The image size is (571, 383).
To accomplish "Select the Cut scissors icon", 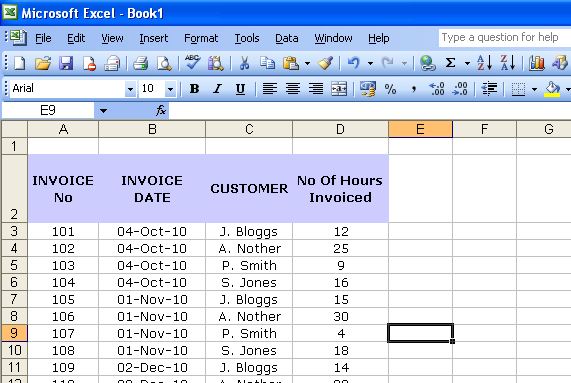I will (244, 63).
